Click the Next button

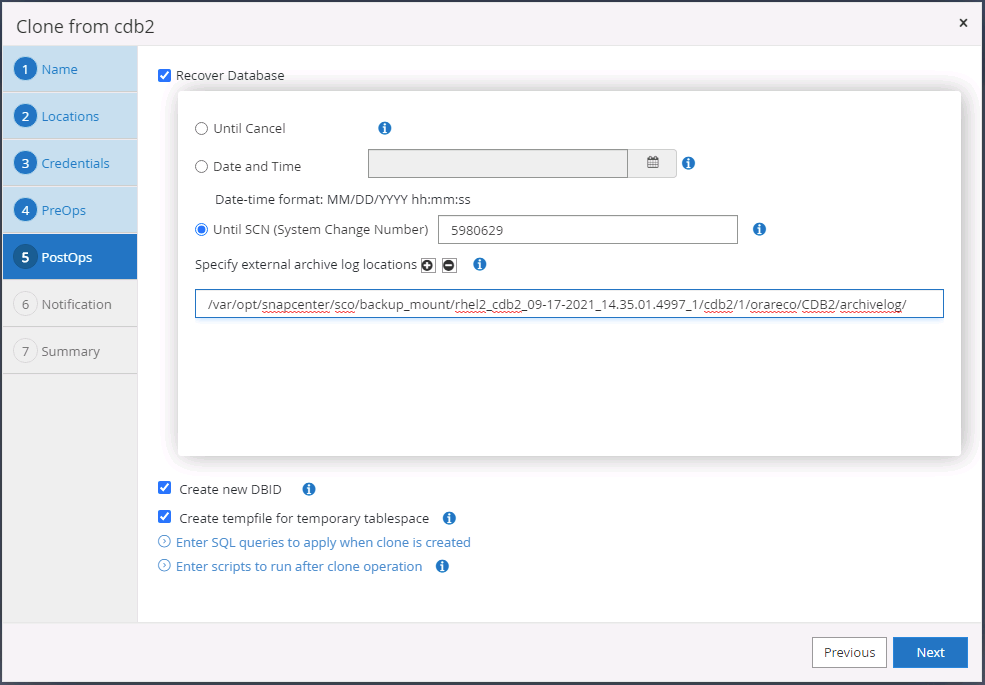pyautogui.click(x=930, y=652)
